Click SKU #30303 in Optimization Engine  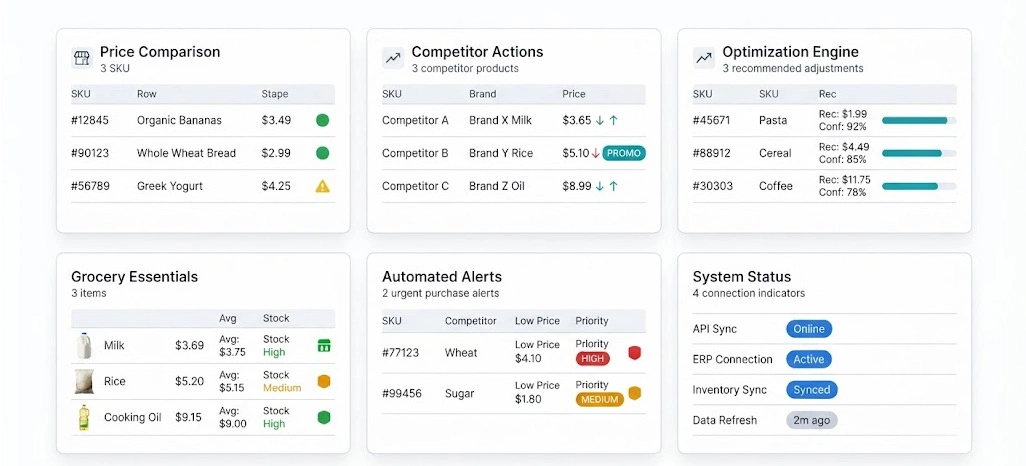(713, 186)
